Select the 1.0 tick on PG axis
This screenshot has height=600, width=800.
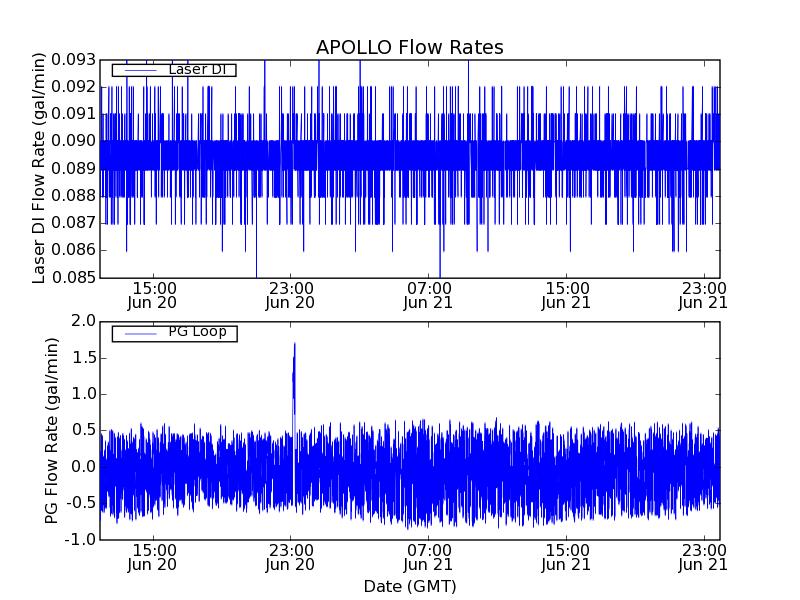coord(84,394)
